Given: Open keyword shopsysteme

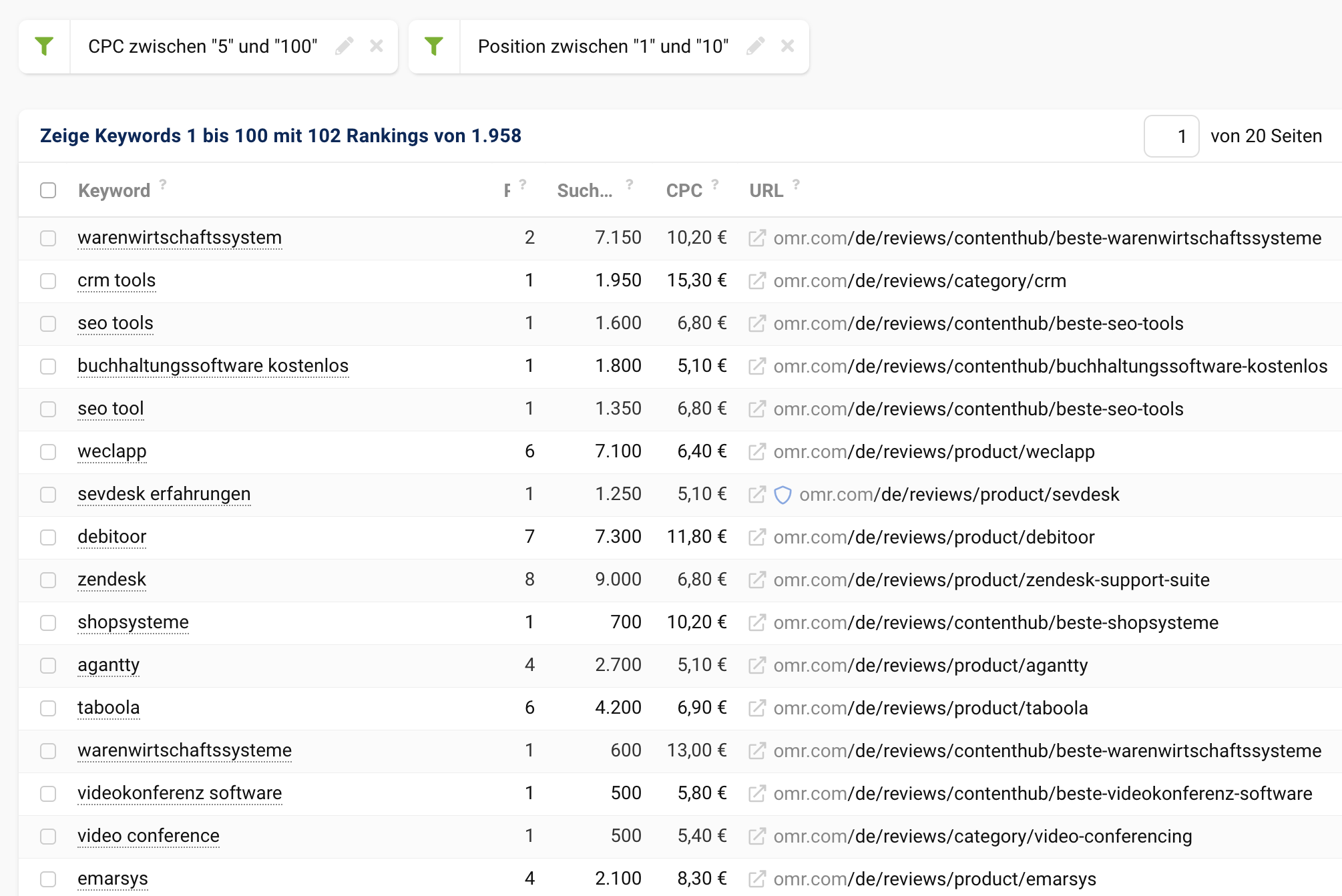Looking at the screenshot, I should click(134, 622).
